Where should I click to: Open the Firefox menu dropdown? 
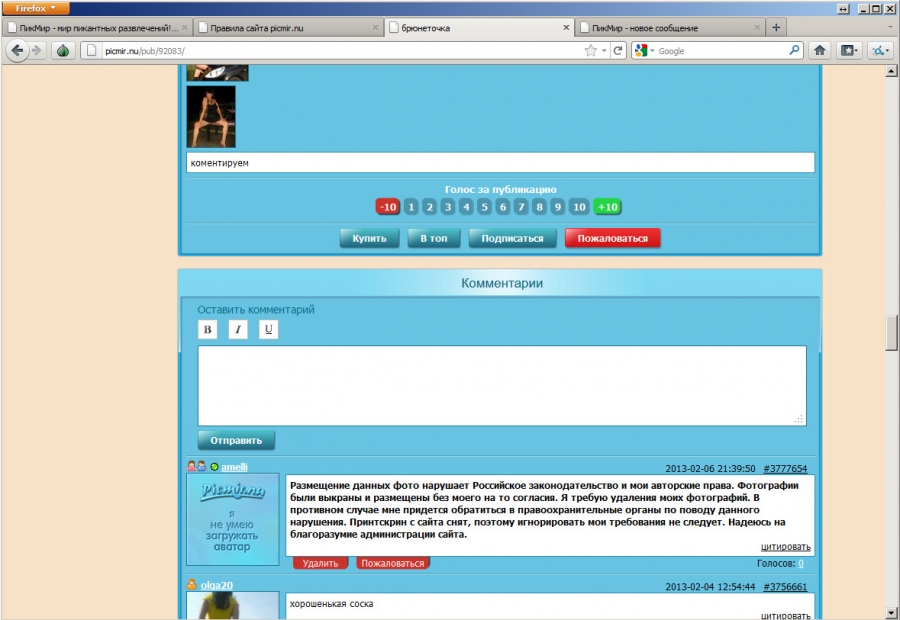36,8
